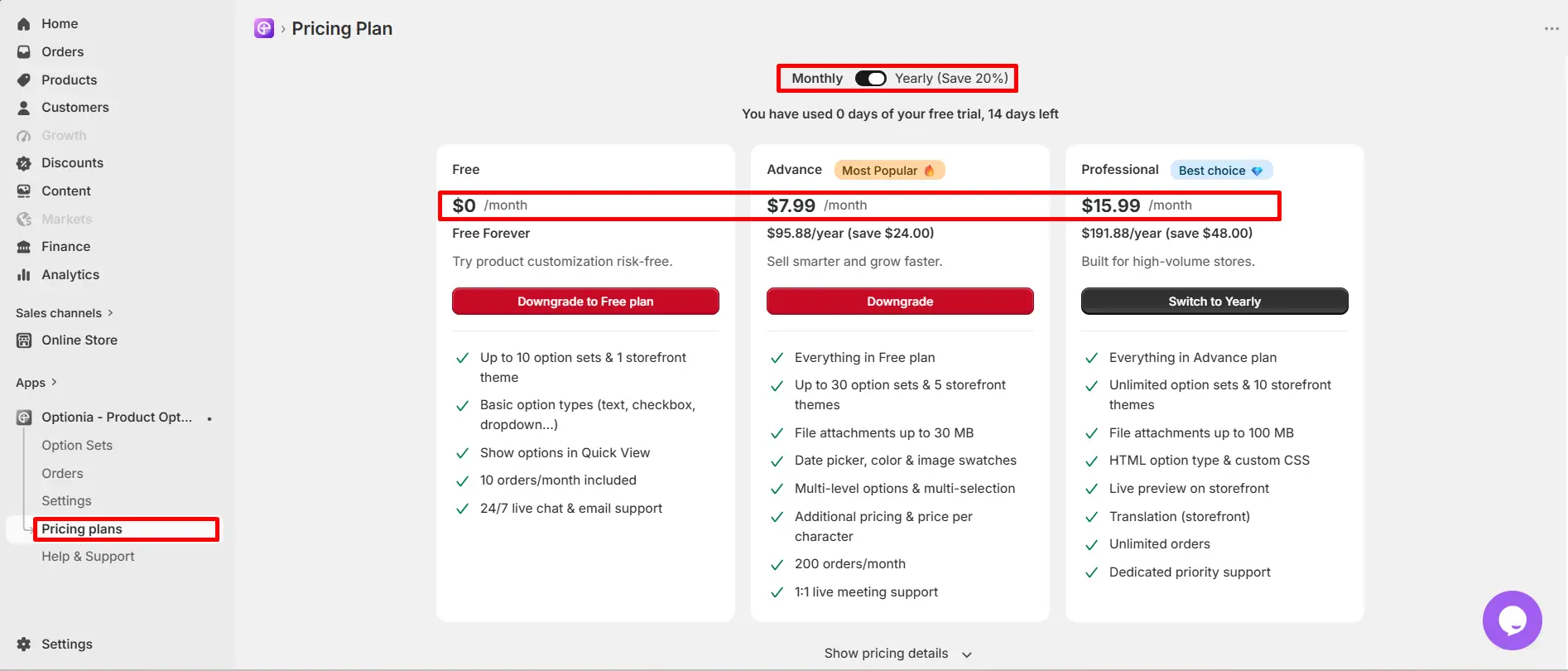Click the Advance plan Downgrade button
Screen dimensions: 1568x671
click(x=900, y=302)
